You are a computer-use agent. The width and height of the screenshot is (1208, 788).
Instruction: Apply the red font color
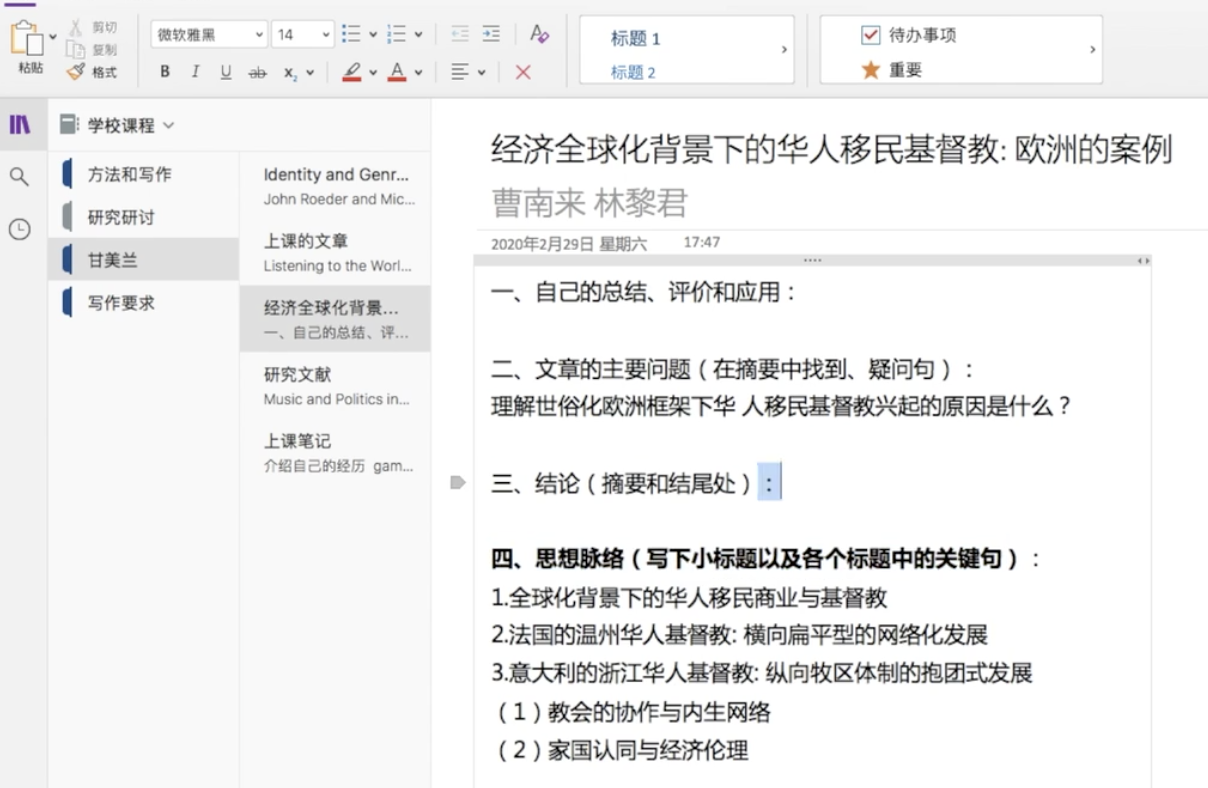pos(397,72)
